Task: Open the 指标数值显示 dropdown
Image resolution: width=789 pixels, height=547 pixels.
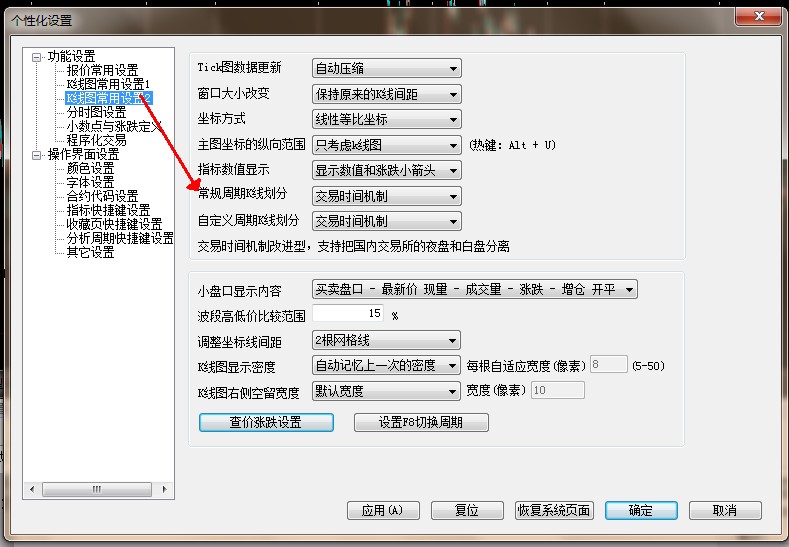Action: (x=386, y=170)
